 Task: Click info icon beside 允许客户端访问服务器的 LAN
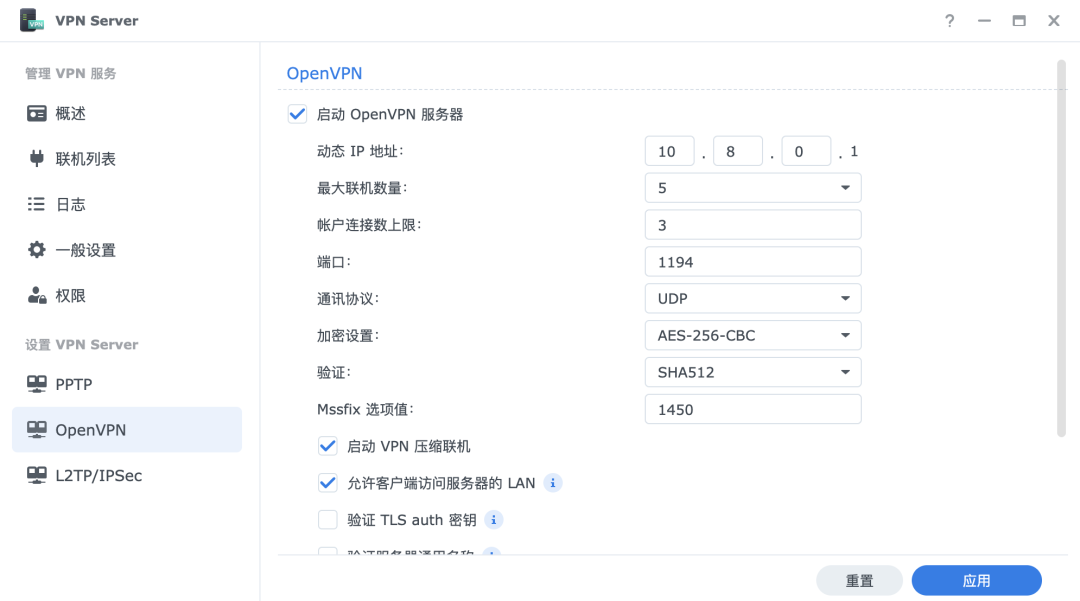point(553,483)
